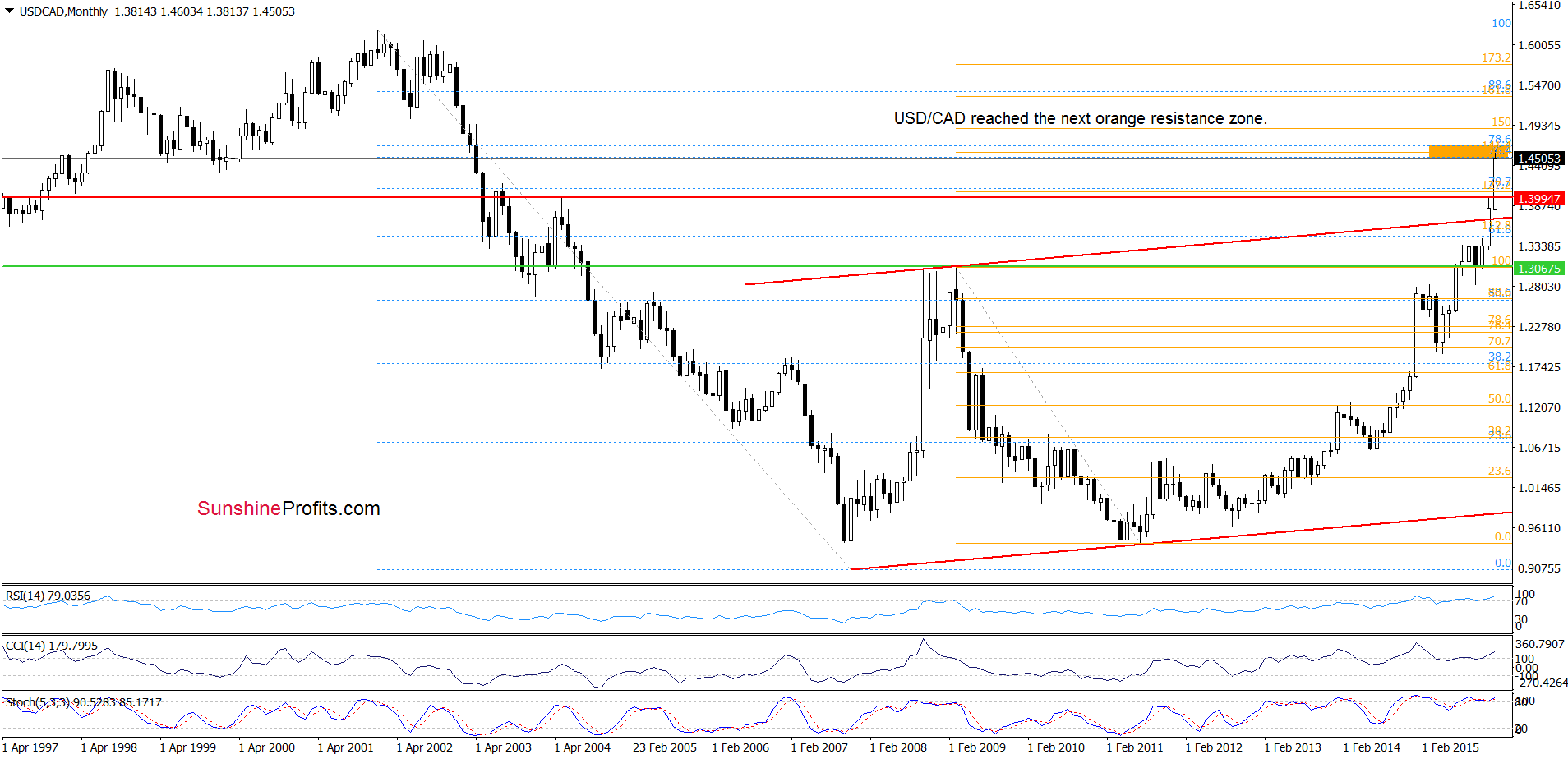This screenshot has height=759, width=1568.
Task: Click the 1 Feb 2011 date label
Action: pos(1135,747)
